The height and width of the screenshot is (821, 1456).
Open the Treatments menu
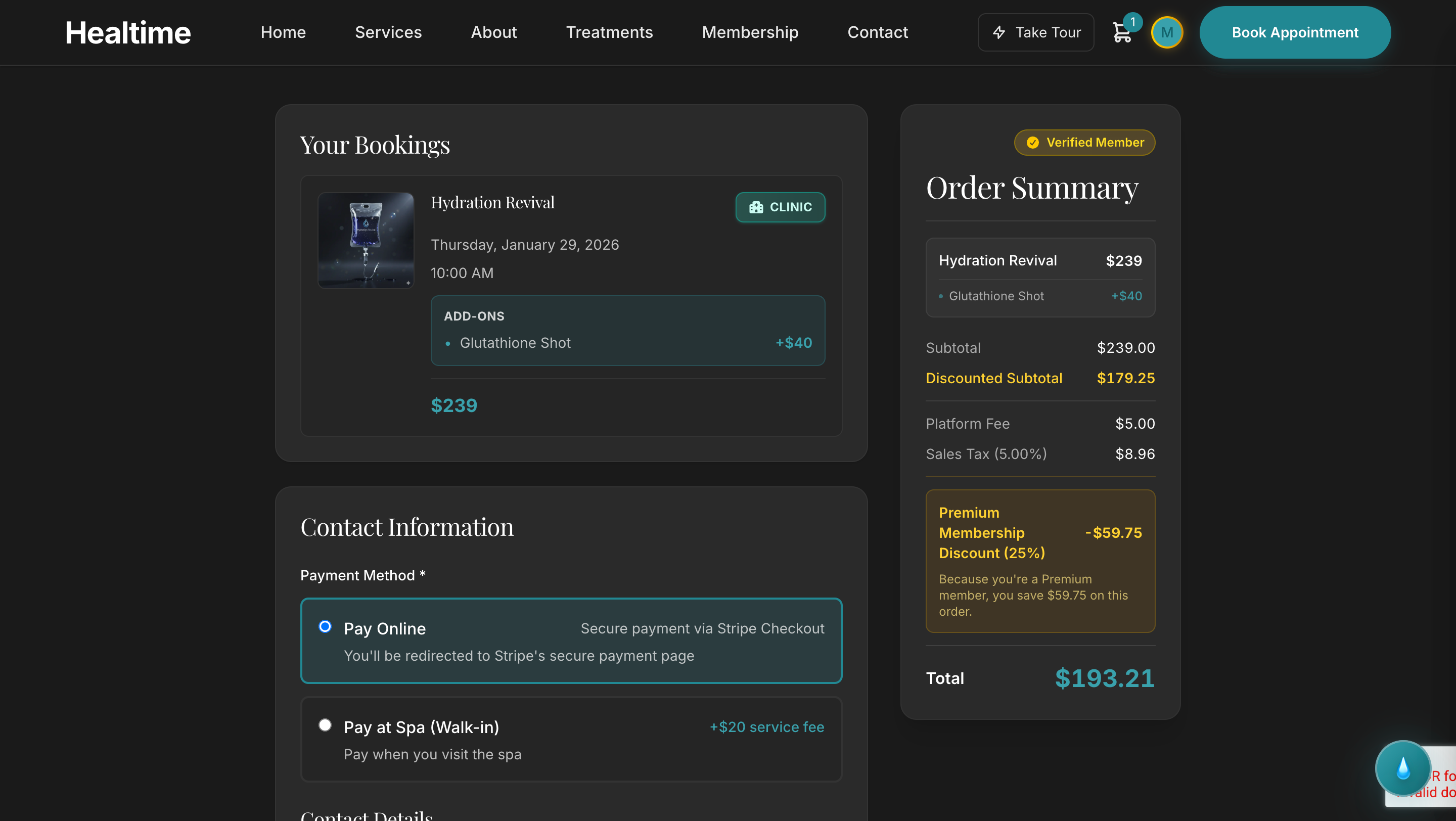609,32
